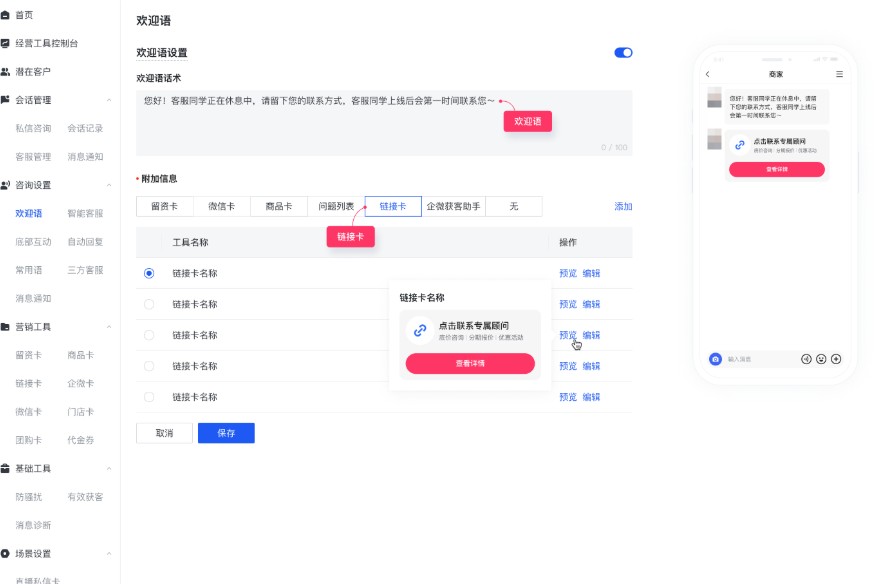The height and width of the screenshot is (584, 881).
Task: Click the blue 保存 button
Action: coord(226,433)
